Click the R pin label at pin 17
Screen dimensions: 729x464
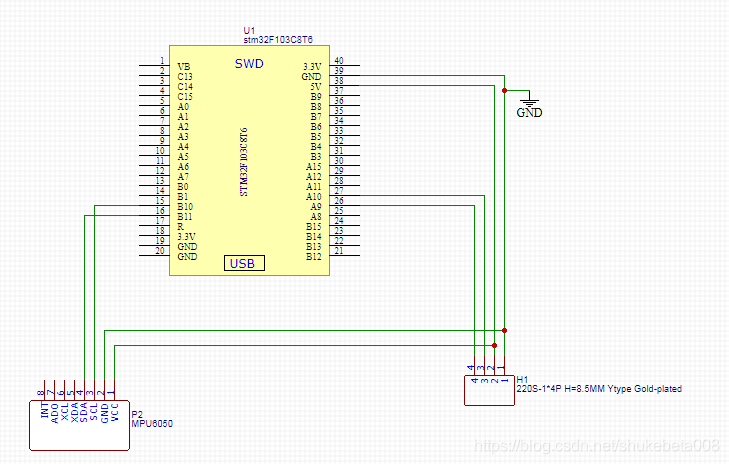coord(180,226)
